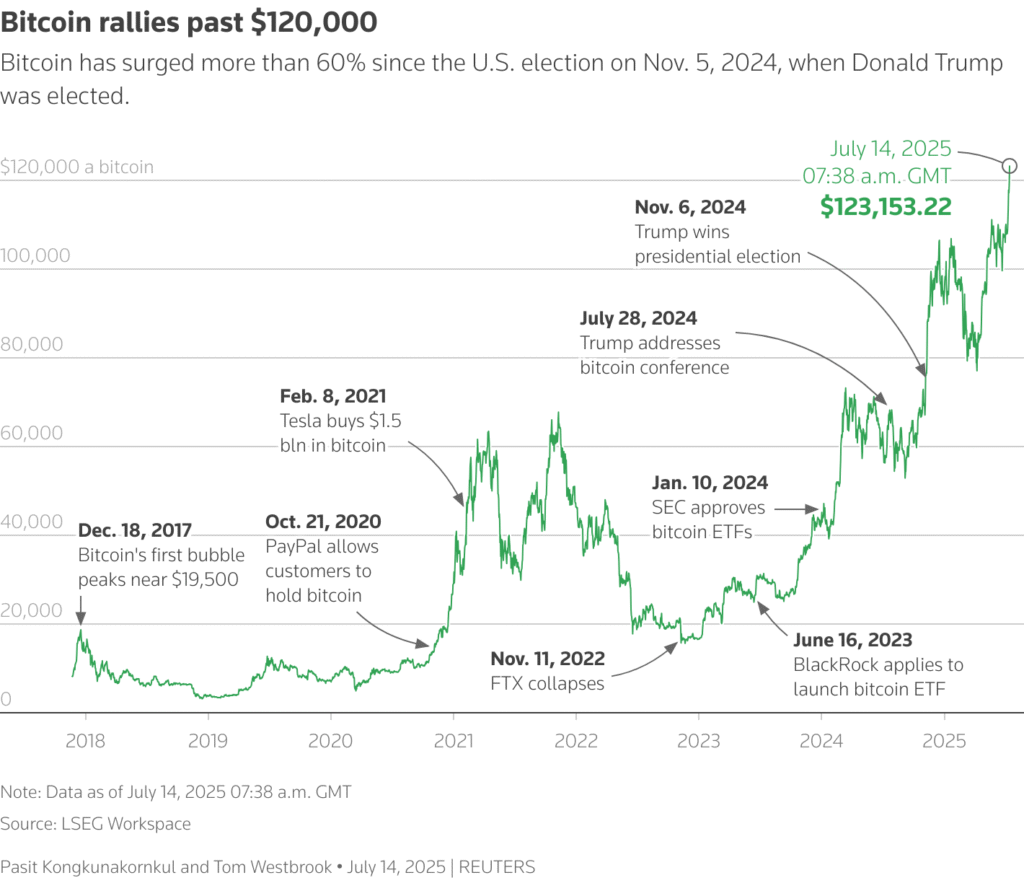
Task: Select the 20,000 y-axis label
Action: (35, 610)
